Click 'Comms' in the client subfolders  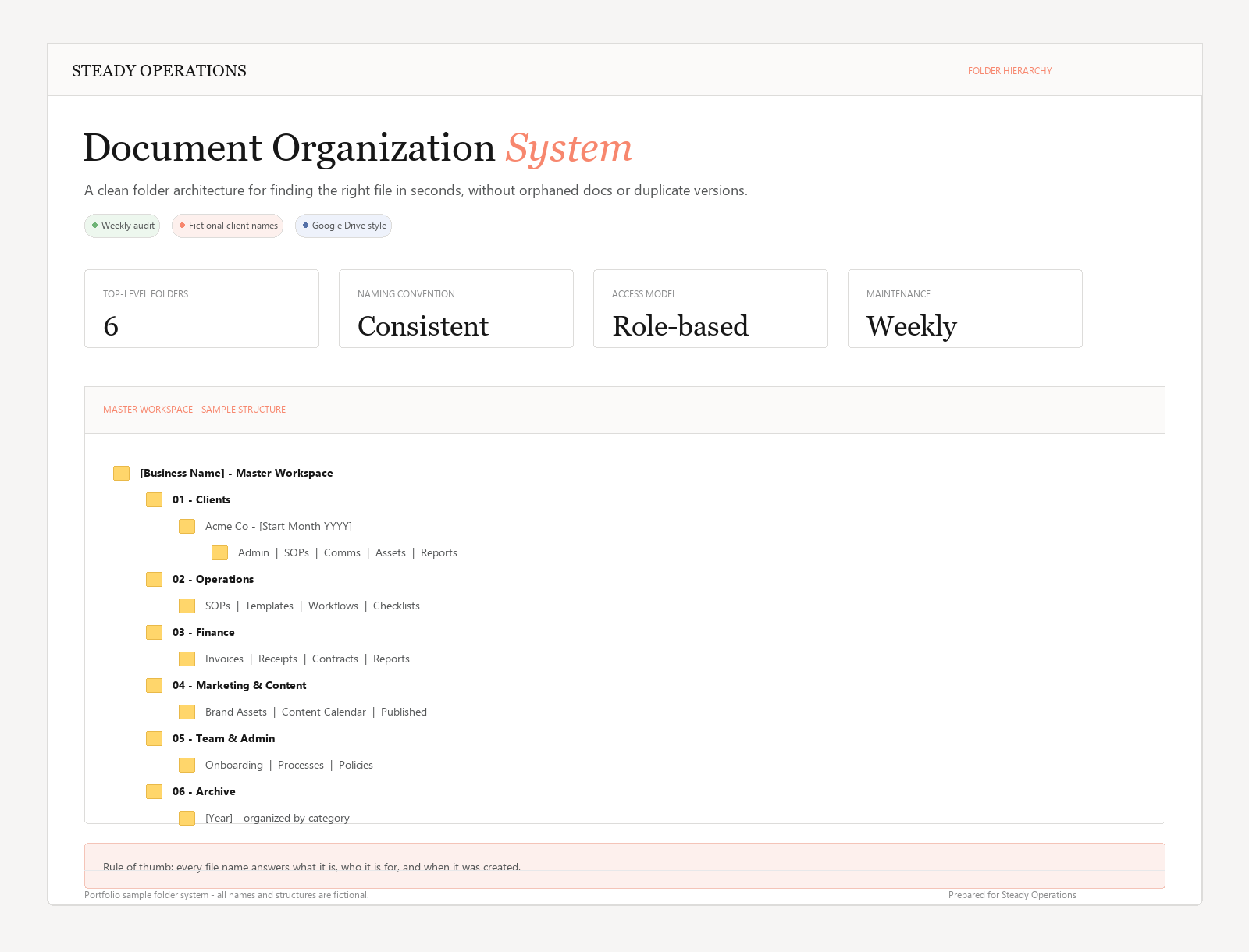[x=342, y=552]
